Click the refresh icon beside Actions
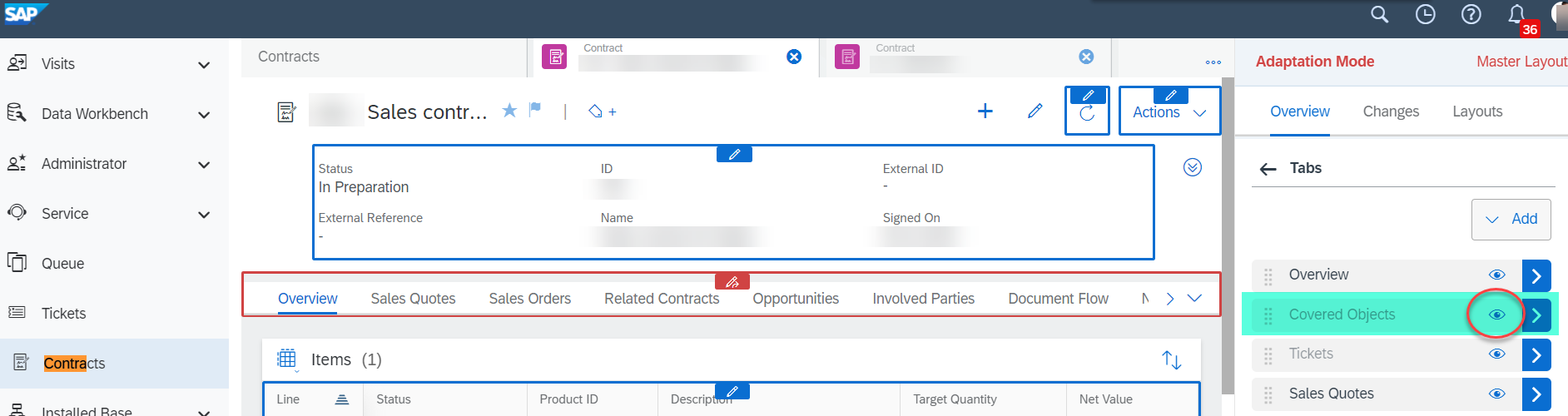1568x416 pixels. pos(1087,114)
